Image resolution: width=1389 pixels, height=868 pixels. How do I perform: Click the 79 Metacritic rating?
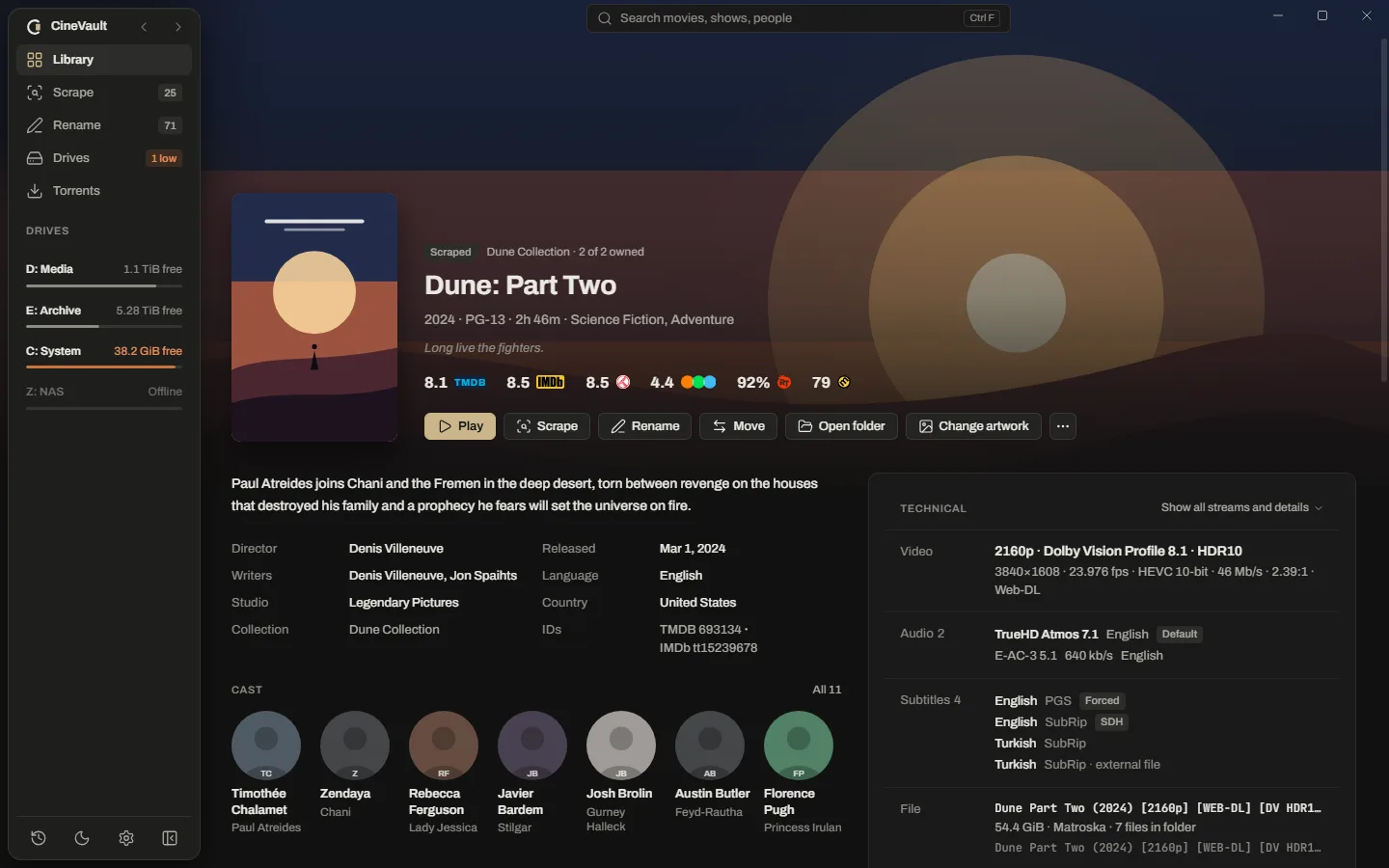pos(831,383)
